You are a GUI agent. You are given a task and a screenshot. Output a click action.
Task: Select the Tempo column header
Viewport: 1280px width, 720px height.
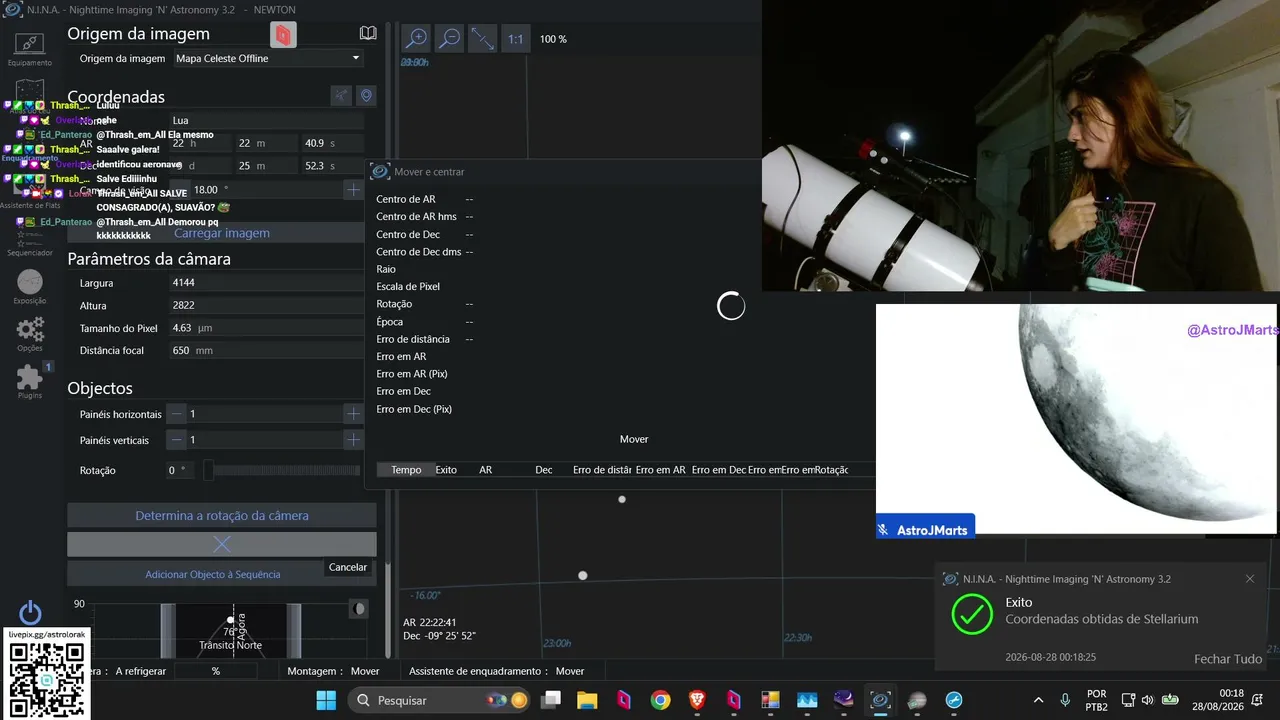[x=406, y=470]
